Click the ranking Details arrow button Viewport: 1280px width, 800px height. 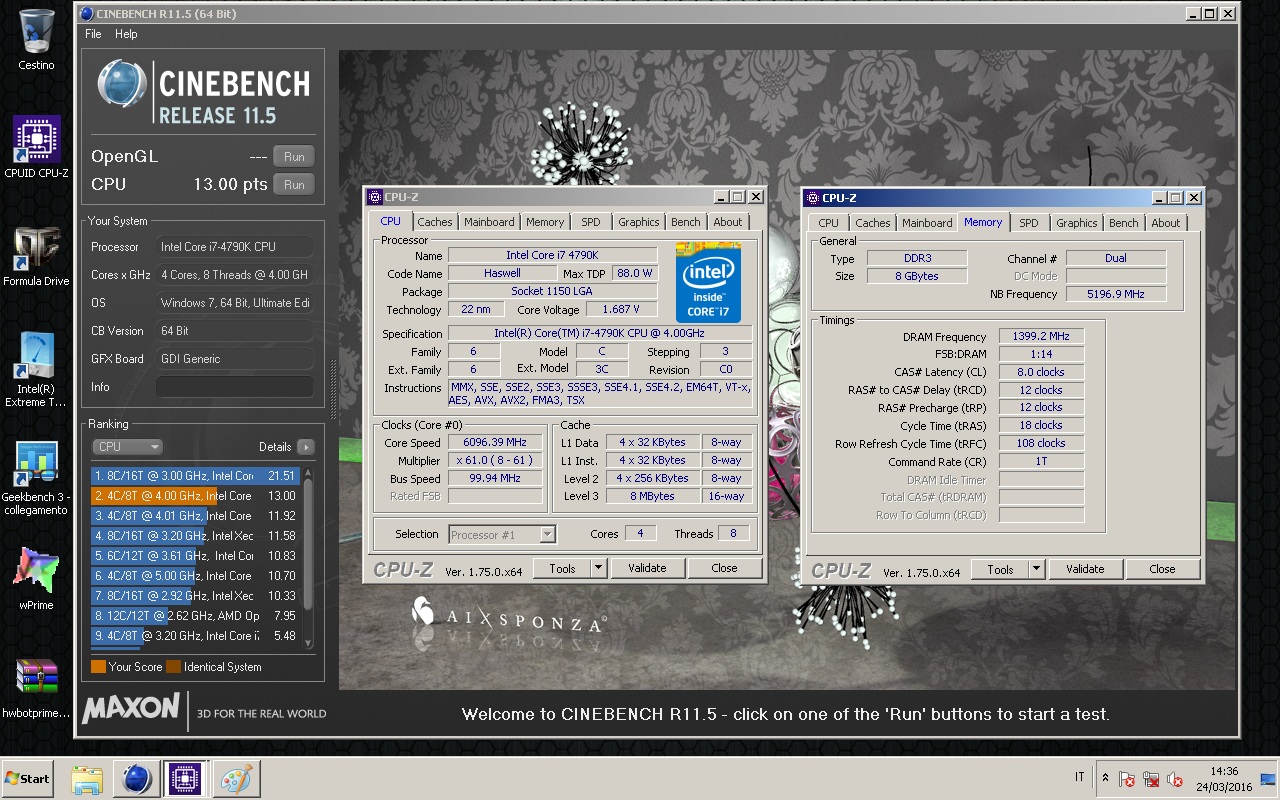click(x=305, y=447)
